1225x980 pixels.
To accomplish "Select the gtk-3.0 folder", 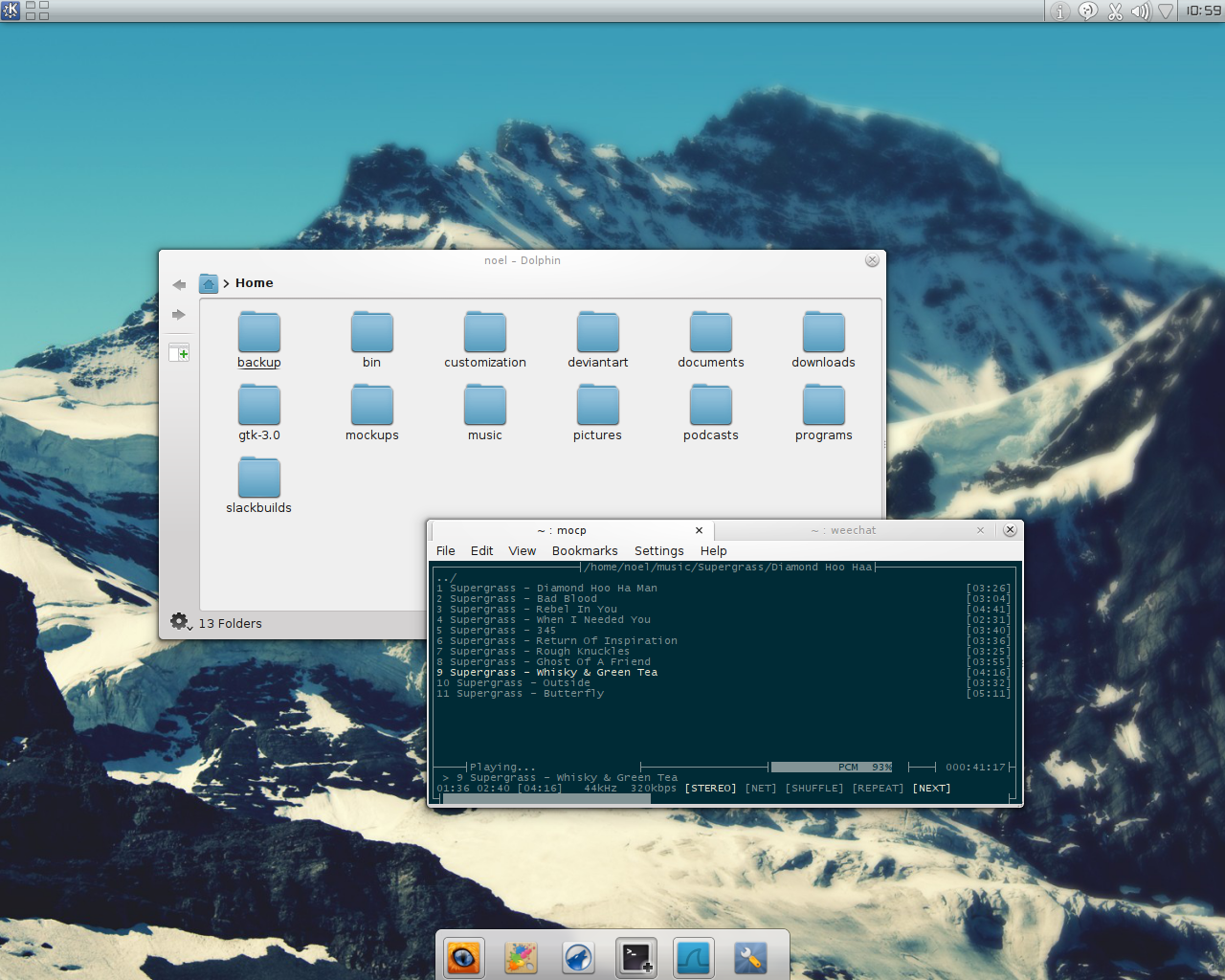I will 259,413.
